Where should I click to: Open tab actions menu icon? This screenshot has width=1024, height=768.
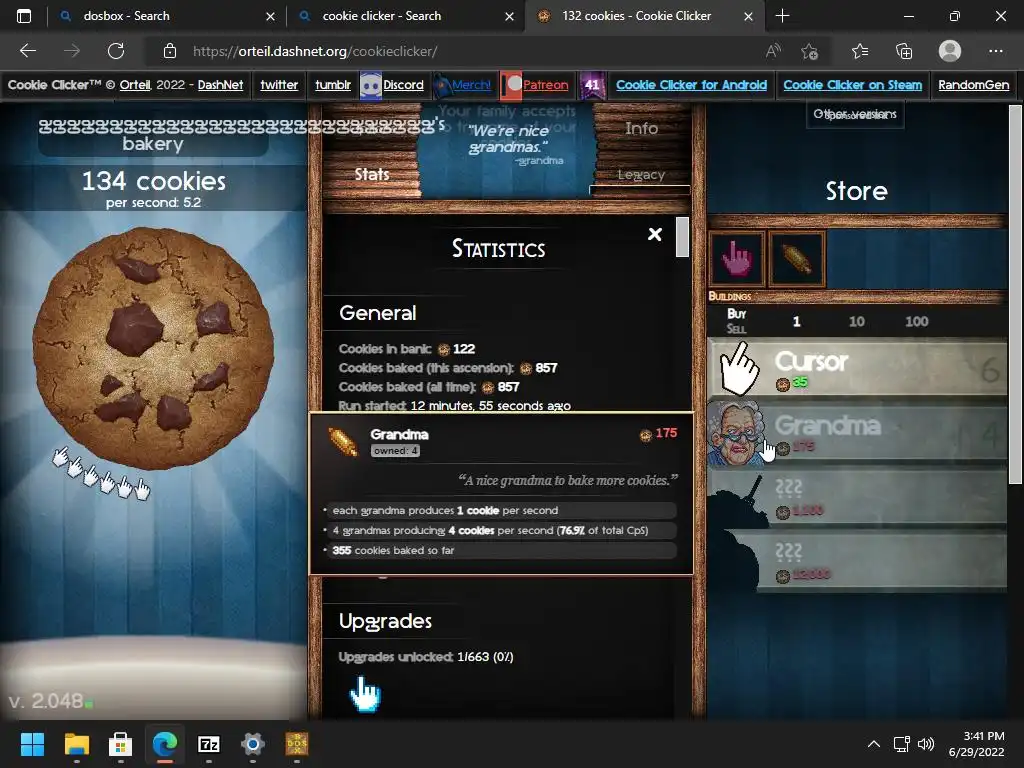[24, 16]
